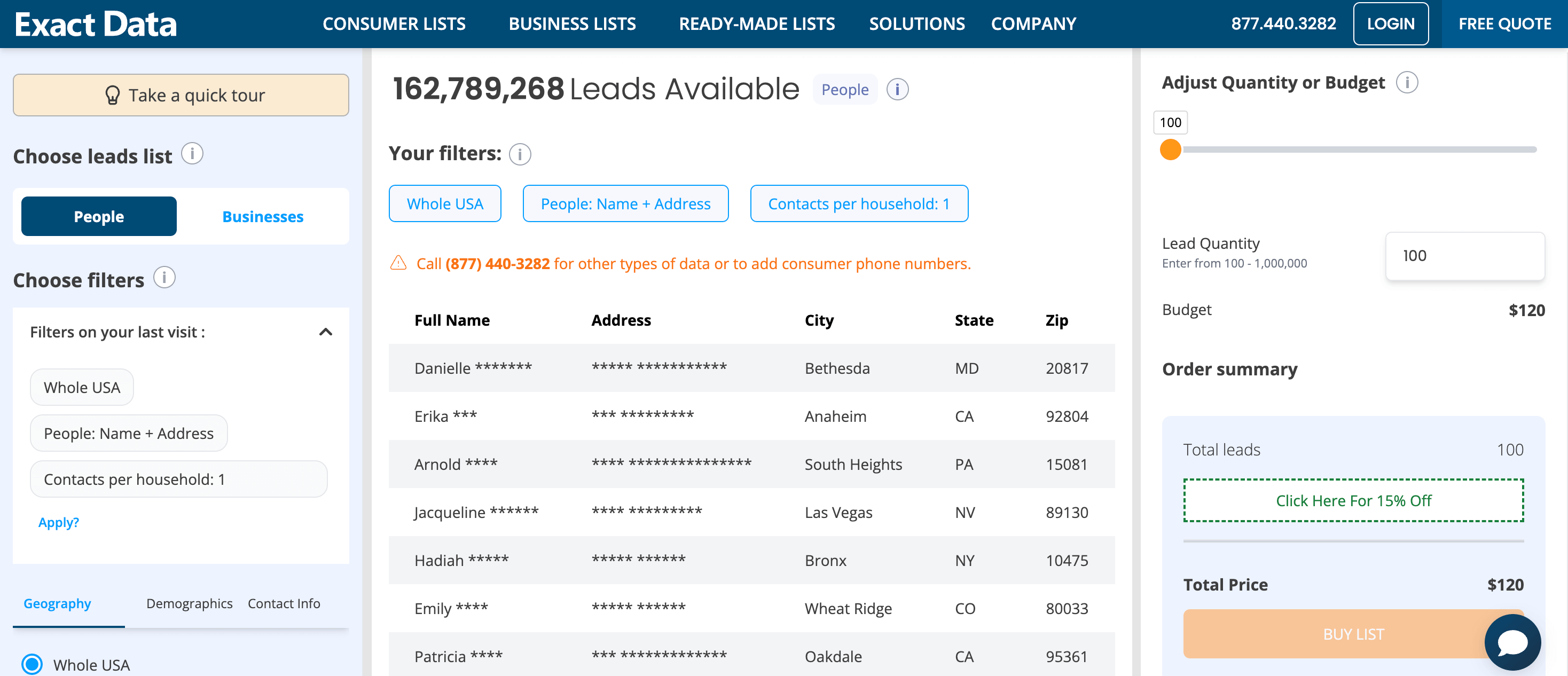Click Whole USA chip in last visit filters
Viewport: 1568px width, 676px height.
[82, 387]
